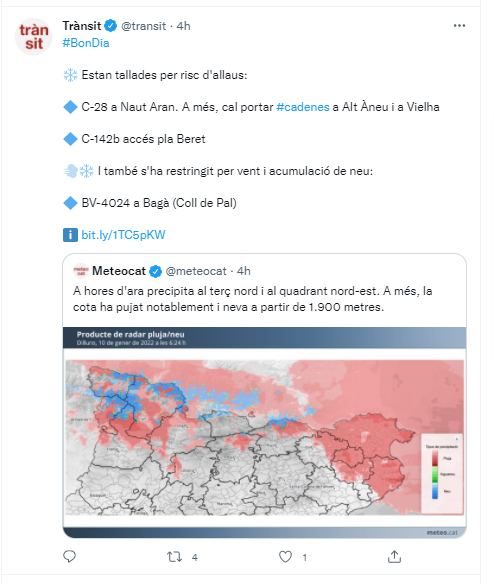The image size is (494, 584).
Task: Open the bit.ly/1TC5pKW link
Action: coord(123,235)
